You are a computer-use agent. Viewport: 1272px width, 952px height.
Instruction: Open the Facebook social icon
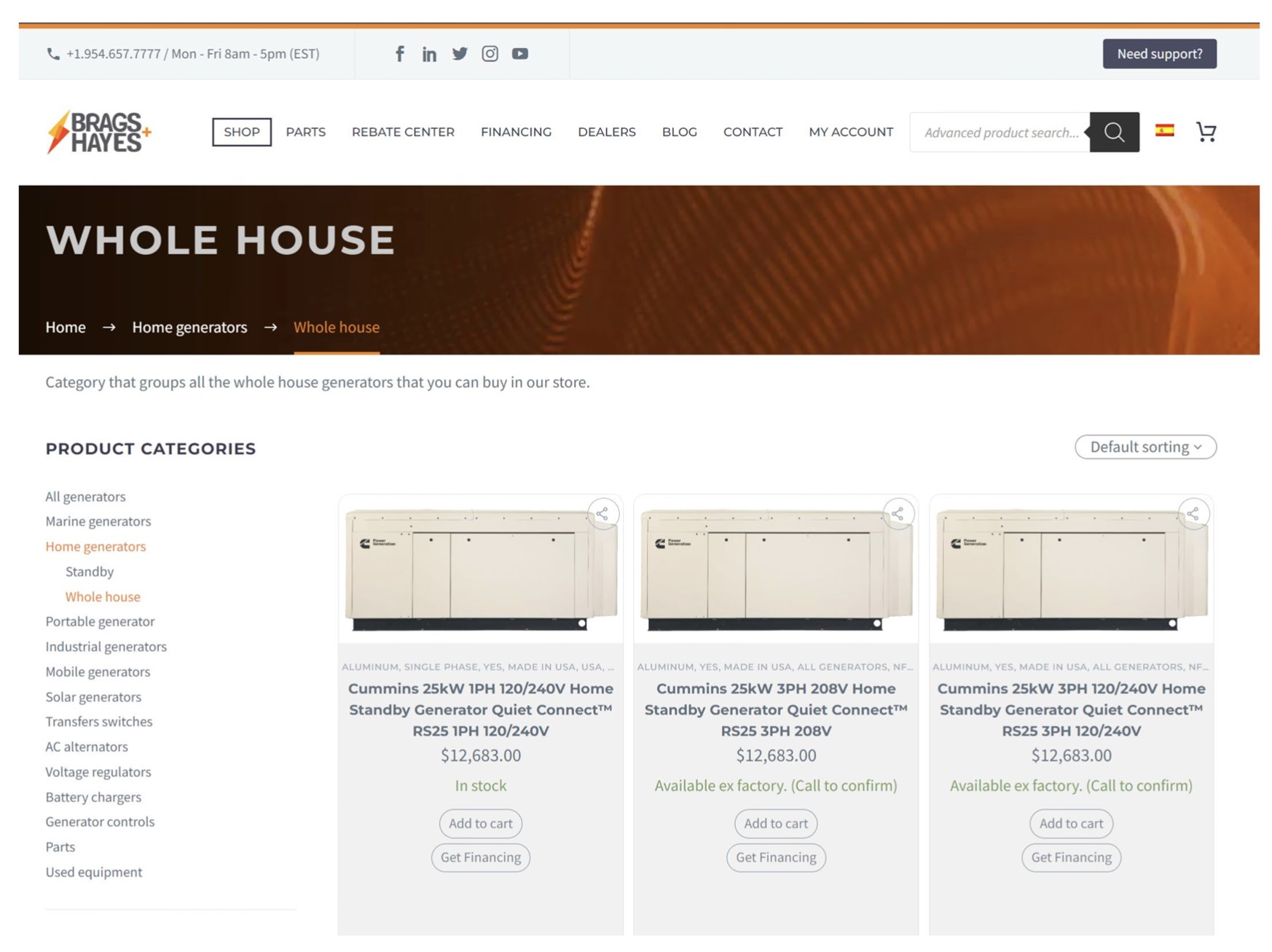(399, 53)
